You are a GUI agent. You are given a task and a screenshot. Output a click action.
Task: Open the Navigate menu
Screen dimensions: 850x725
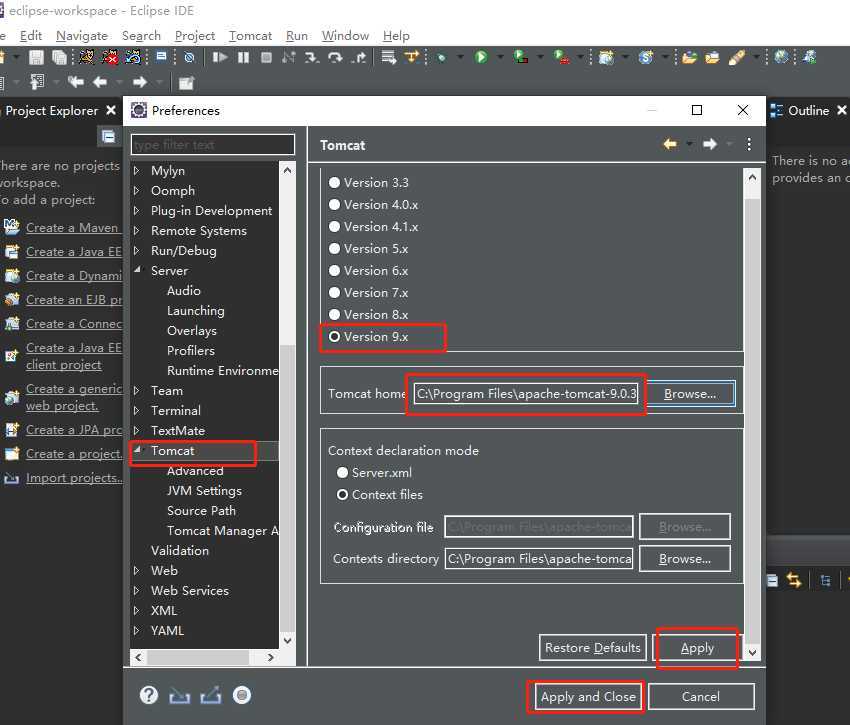[x=82, y=36]
